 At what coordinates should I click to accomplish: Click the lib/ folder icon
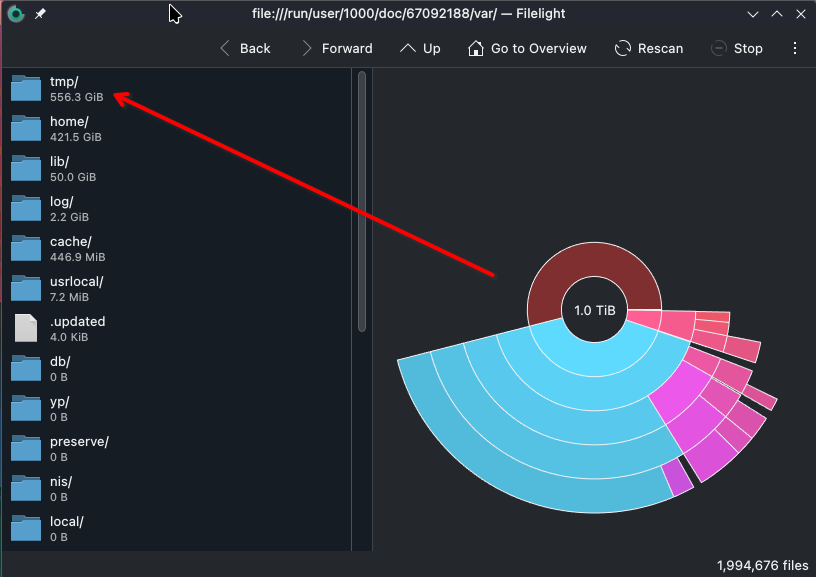26,168
